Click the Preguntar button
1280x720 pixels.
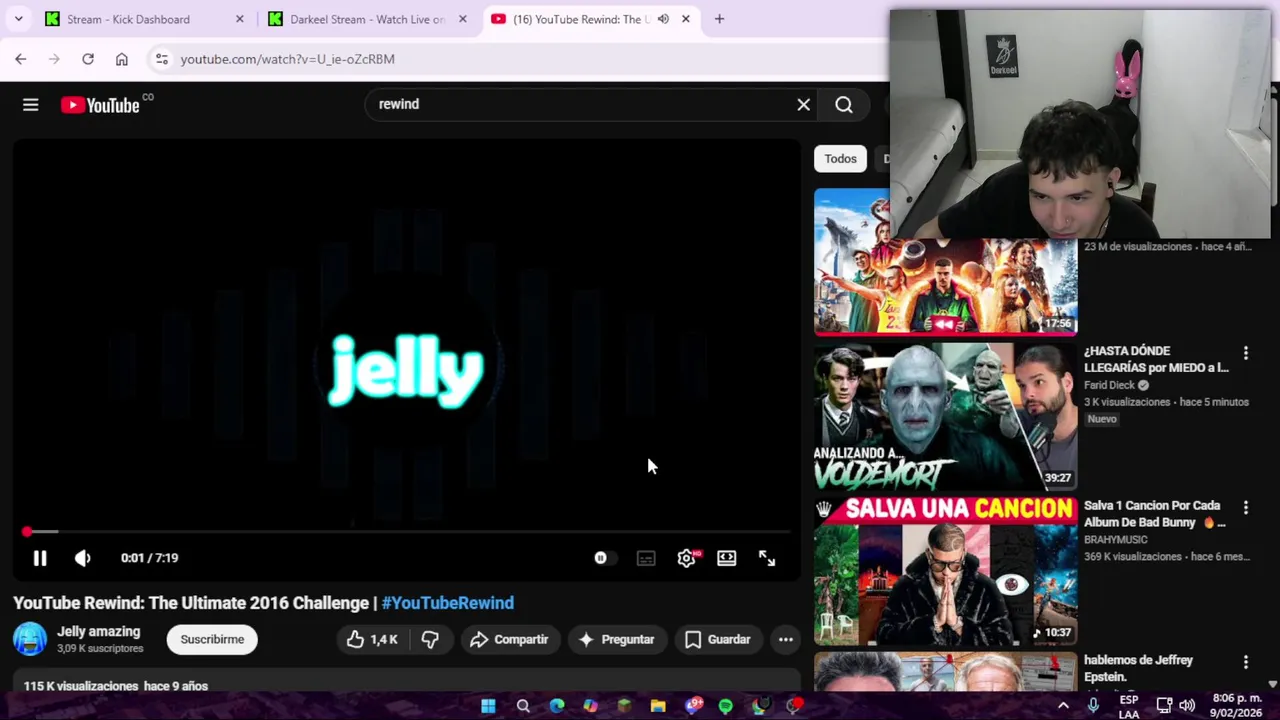point(616,639)
